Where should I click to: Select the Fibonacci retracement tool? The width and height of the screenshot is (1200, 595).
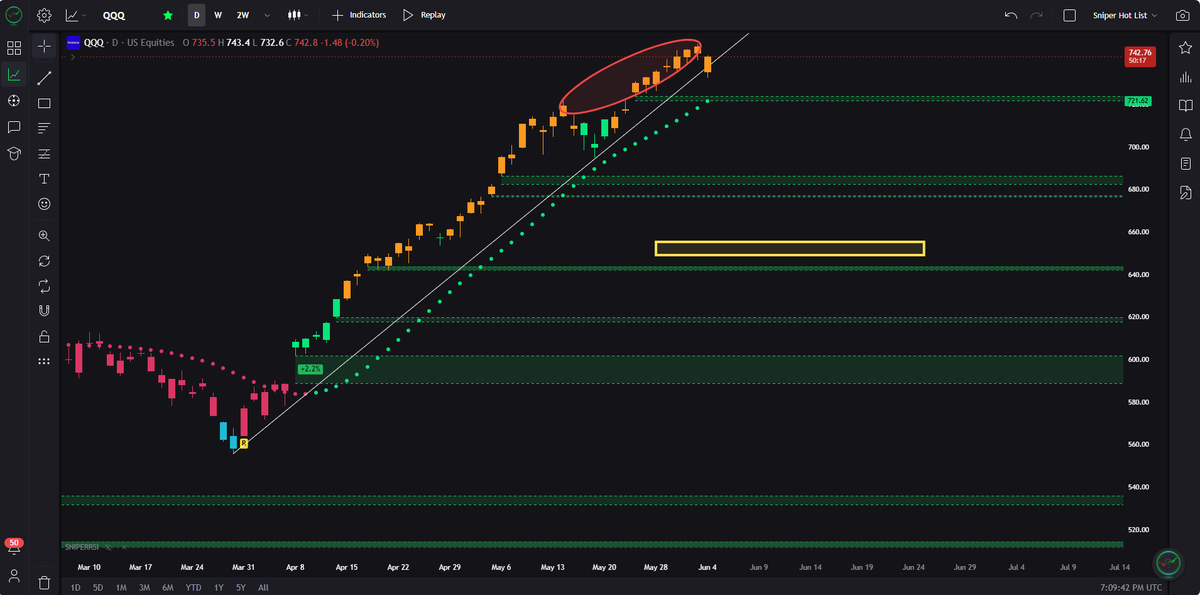pyautogui.click(x=44, y=153)
